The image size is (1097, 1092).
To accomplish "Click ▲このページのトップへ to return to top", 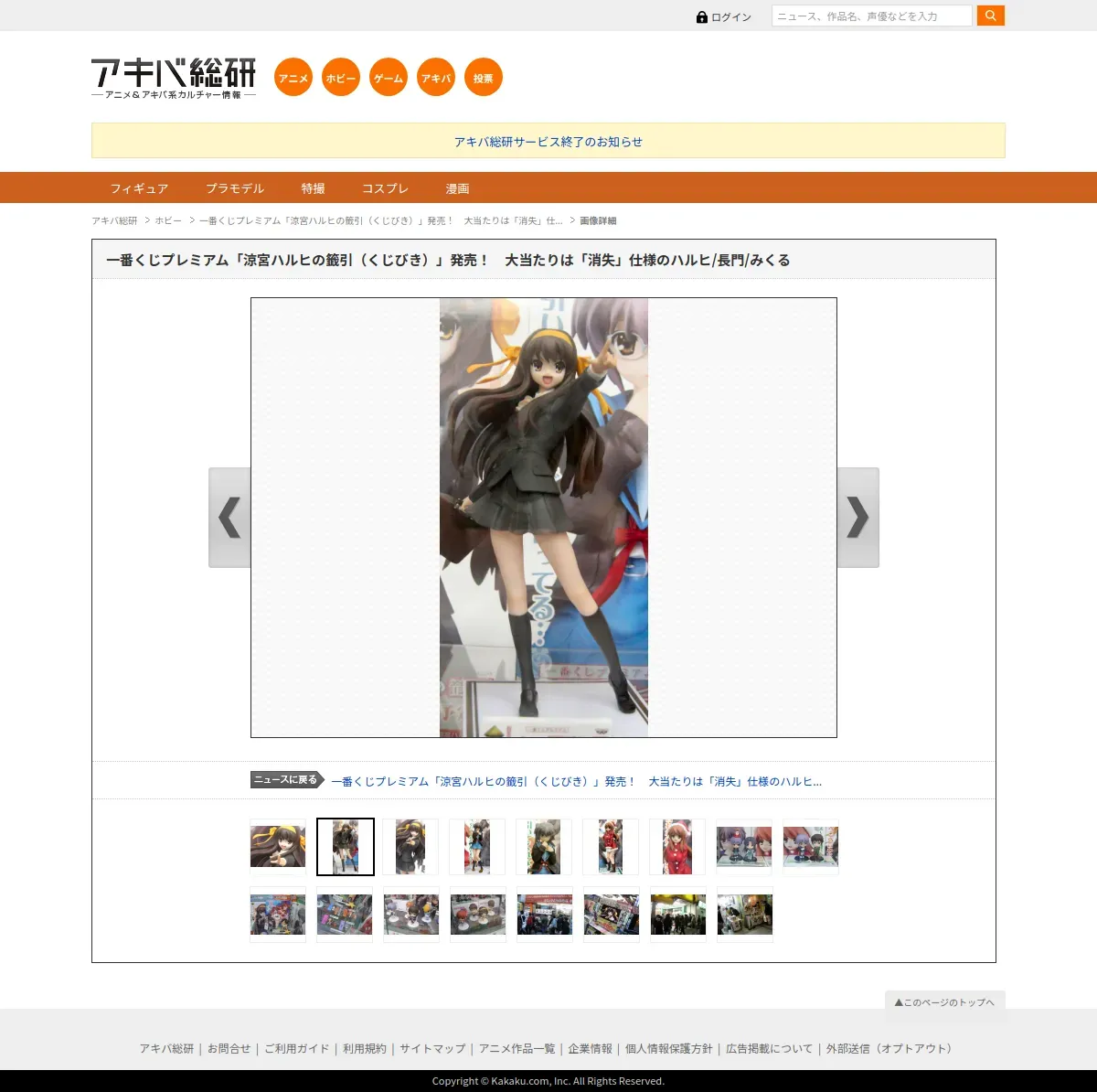I will pos(945,1002).
